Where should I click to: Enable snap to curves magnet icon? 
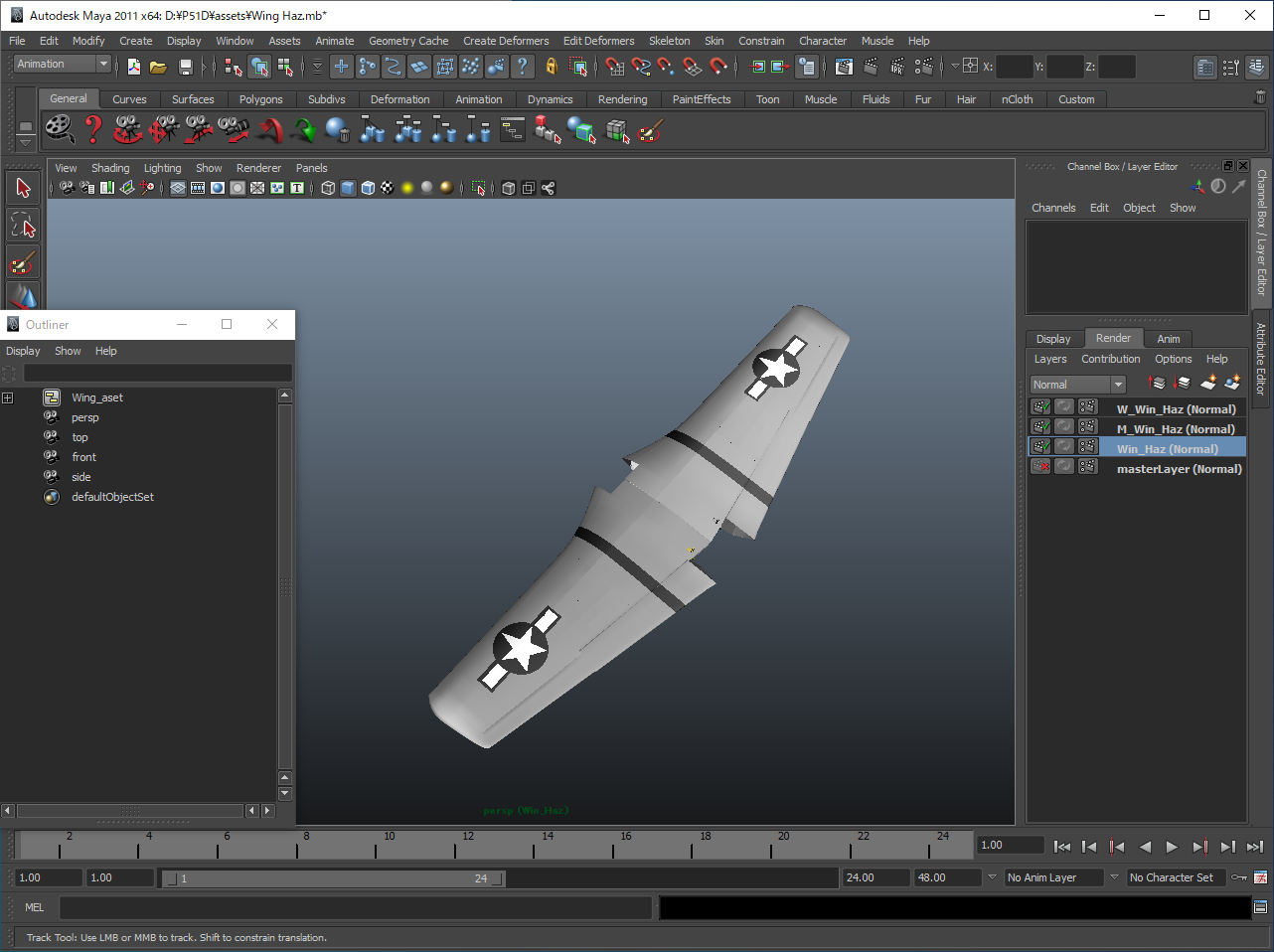tap(641, 67)
